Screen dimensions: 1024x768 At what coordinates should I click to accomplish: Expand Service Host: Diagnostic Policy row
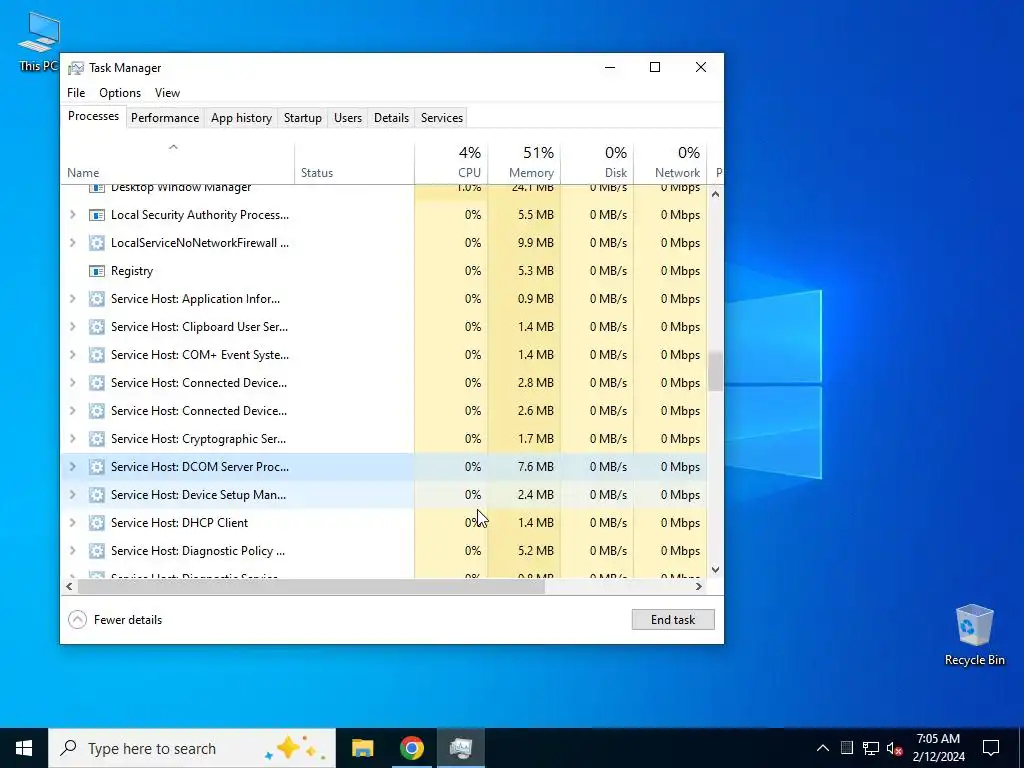tap(72, 551)
